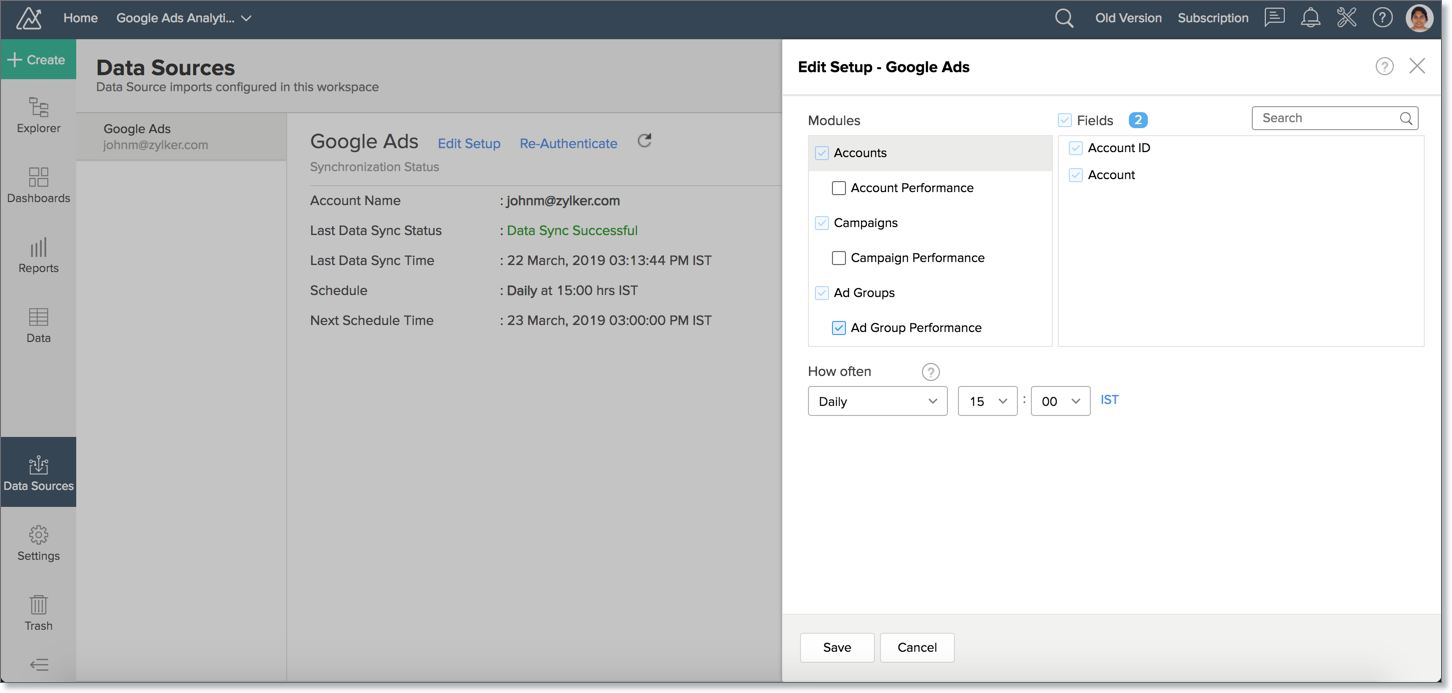
Task: Enable Campaign Performance checkbox
Action: 839,258
